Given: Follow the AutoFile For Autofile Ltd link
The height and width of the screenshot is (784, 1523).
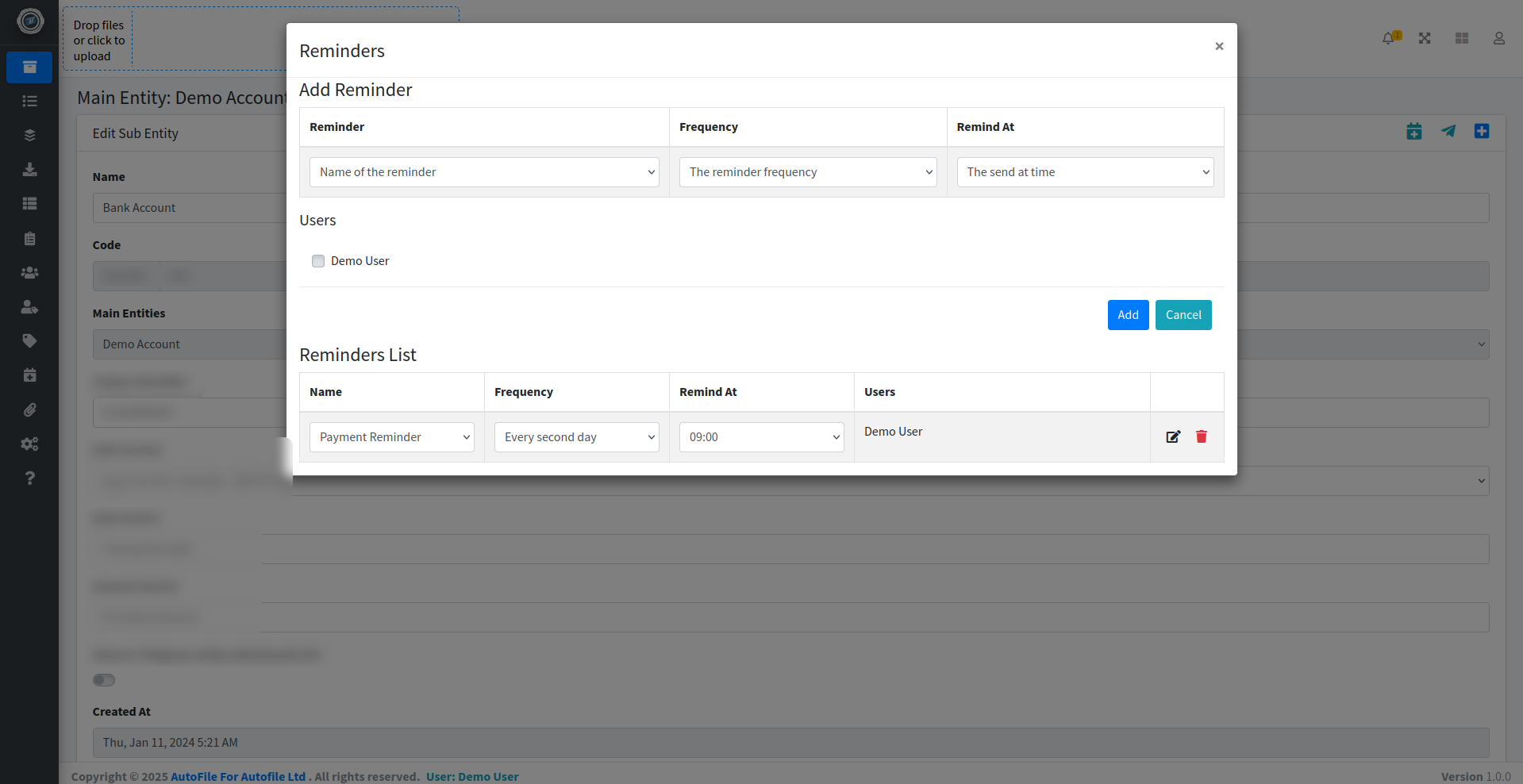Looking at the screenshot, I should coord(238,776).
